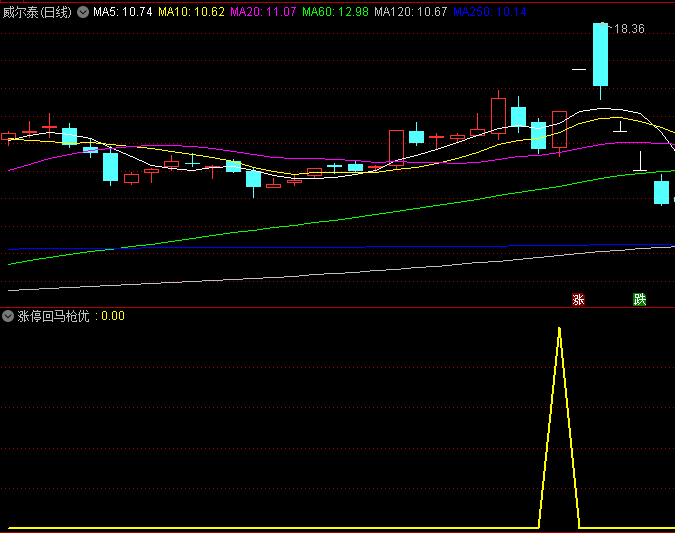
Task: Click the MA20: 11.07 label
Action: 263,12
